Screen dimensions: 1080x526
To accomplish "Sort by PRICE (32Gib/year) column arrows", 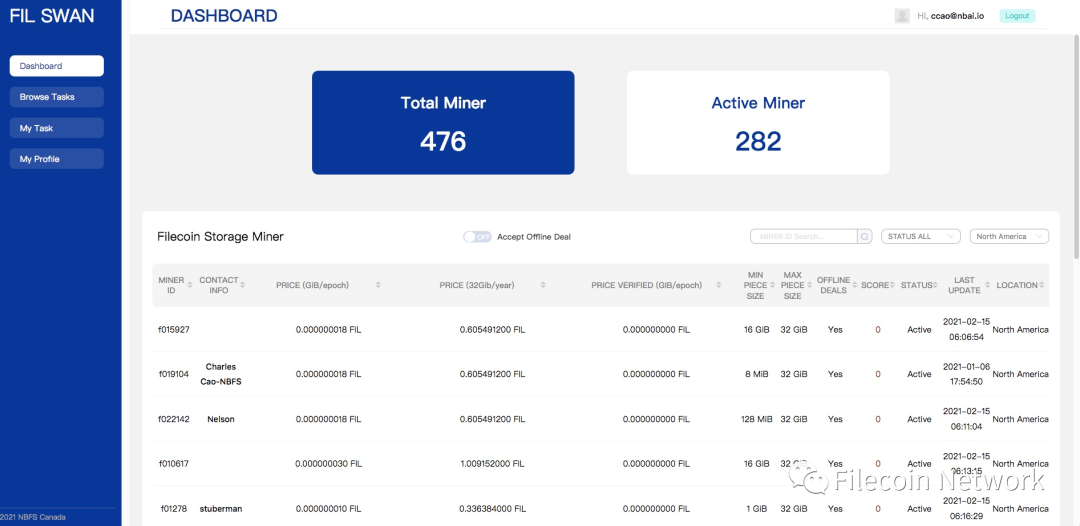I will pos(543,285).
